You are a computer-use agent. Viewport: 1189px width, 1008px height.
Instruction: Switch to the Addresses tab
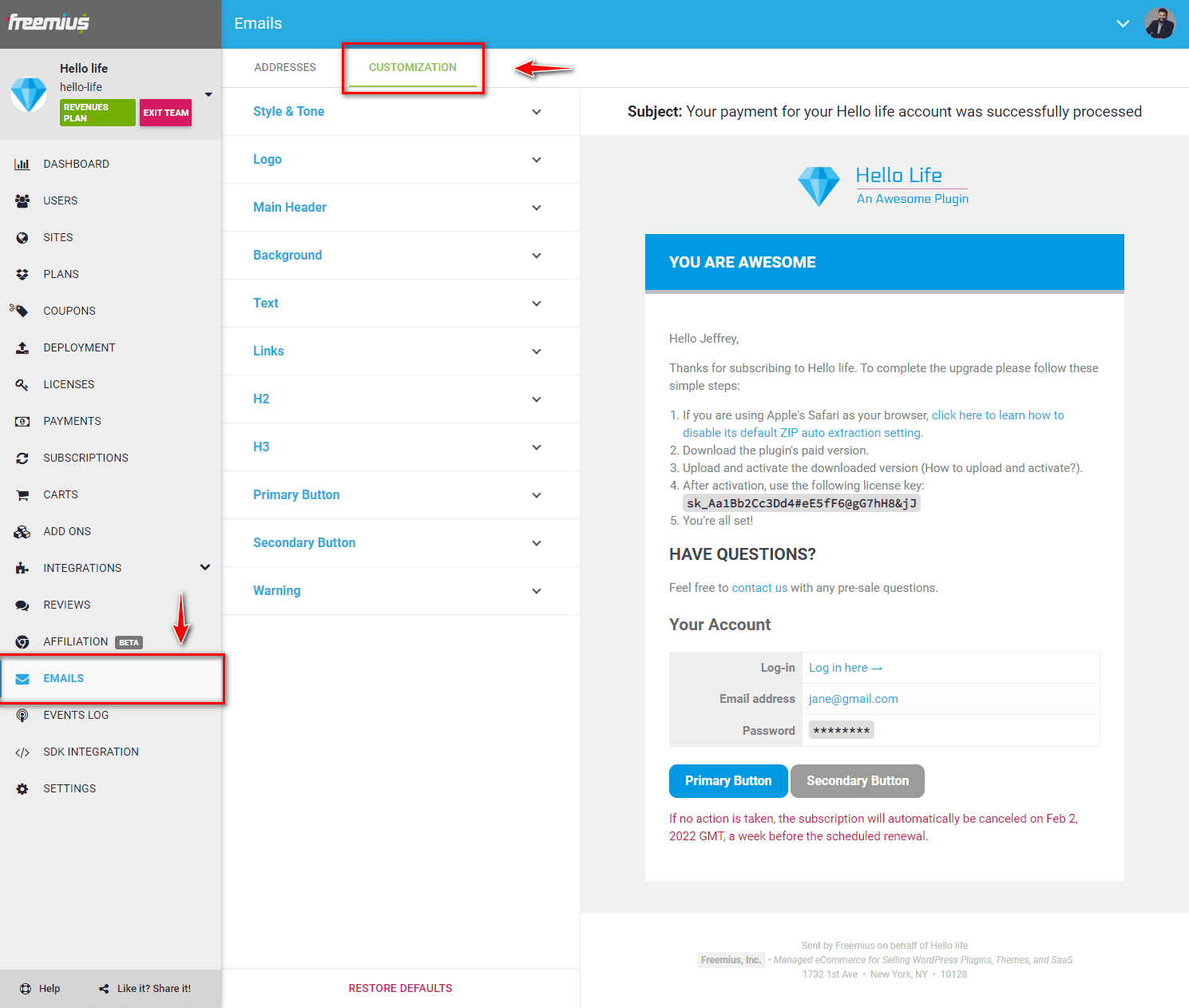[285, 67]
